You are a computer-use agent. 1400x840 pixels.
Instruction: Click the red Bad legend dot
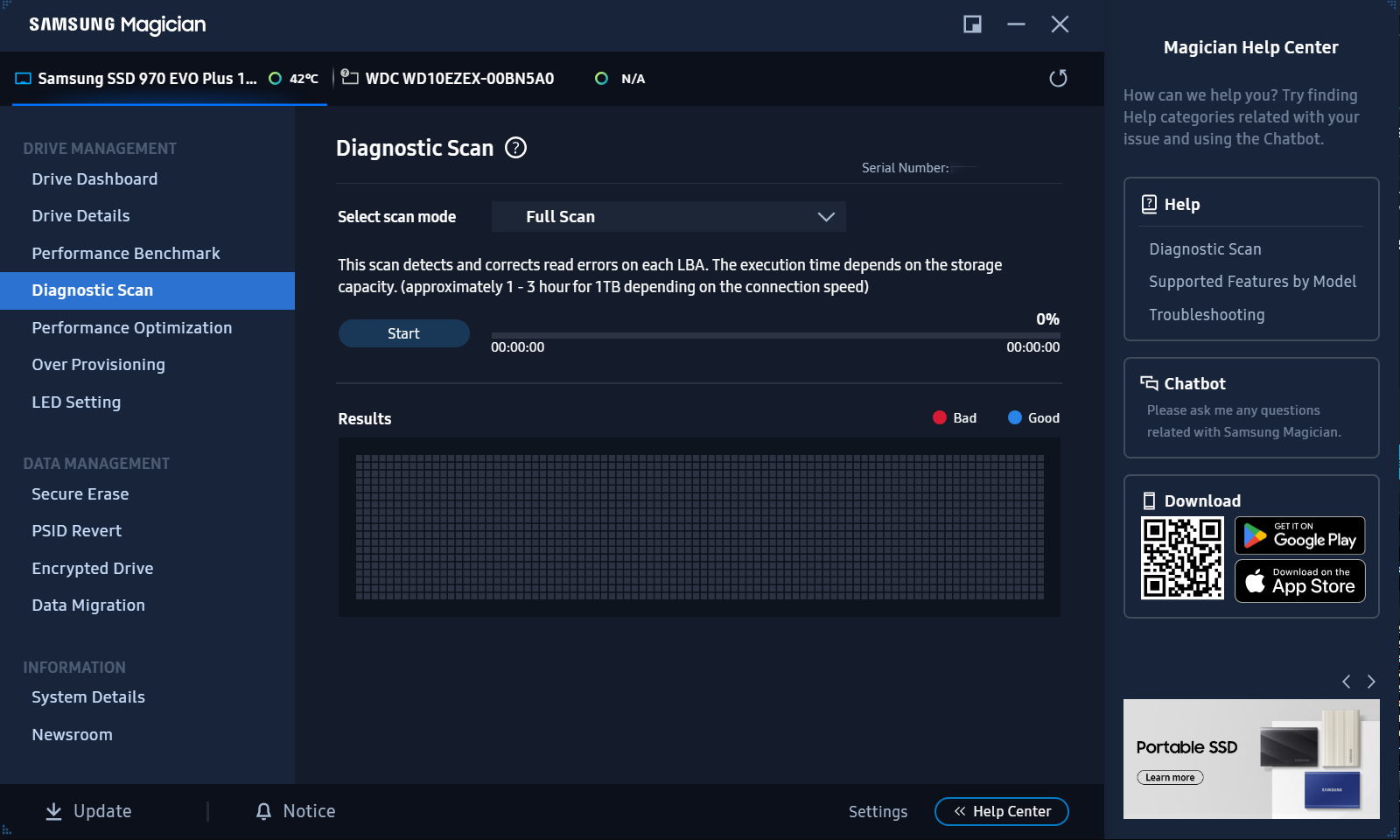940,417
